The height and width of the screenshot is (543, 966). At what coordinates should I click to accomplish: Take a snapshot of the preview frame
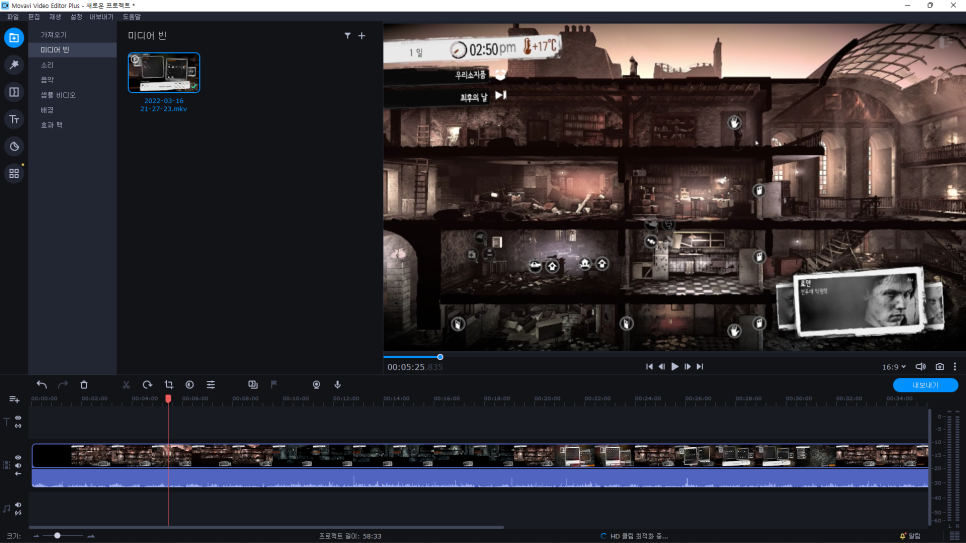pyautogui.click(x=940, y=367)
